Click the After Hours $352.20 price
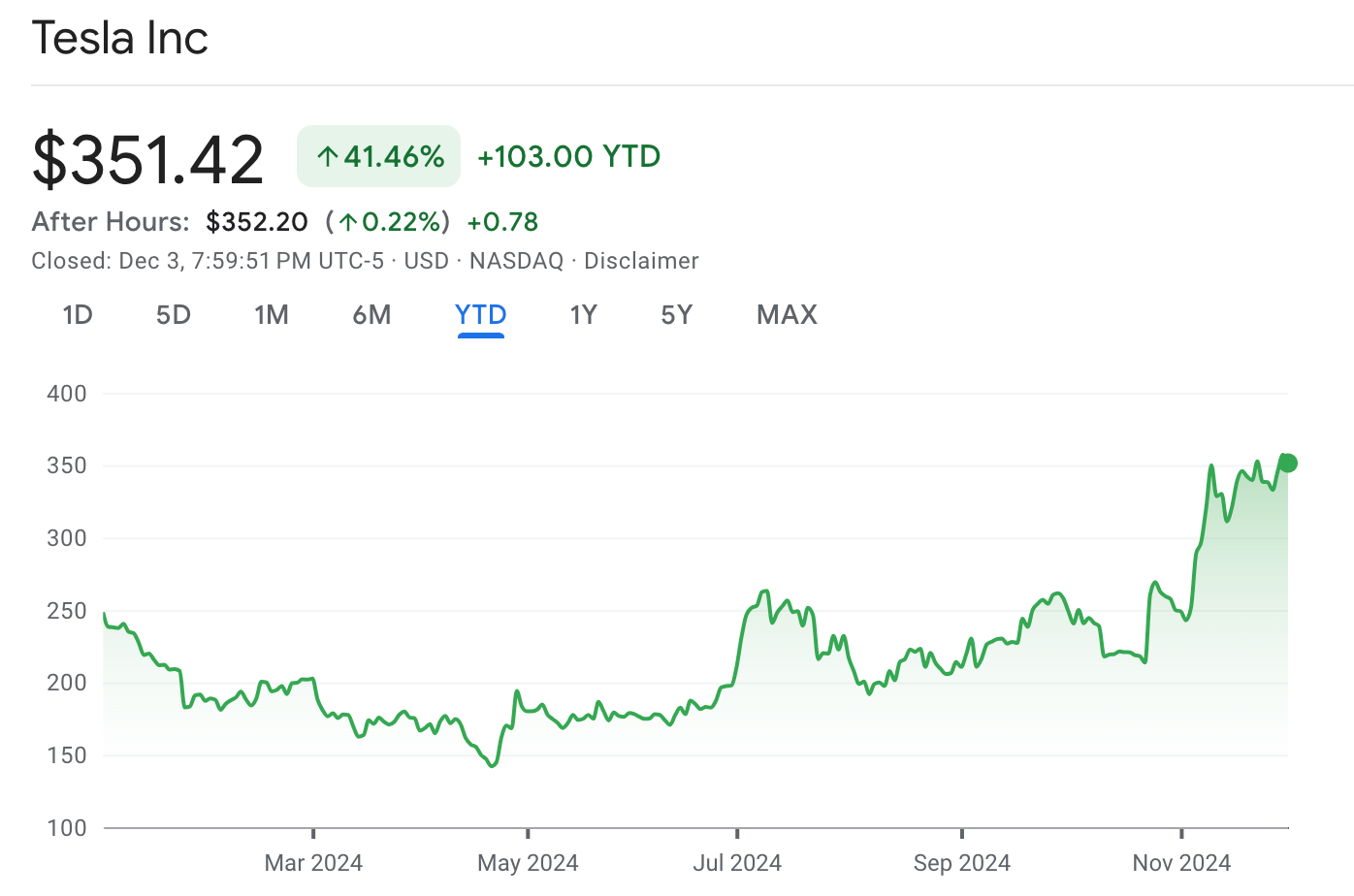 [257, 222]
